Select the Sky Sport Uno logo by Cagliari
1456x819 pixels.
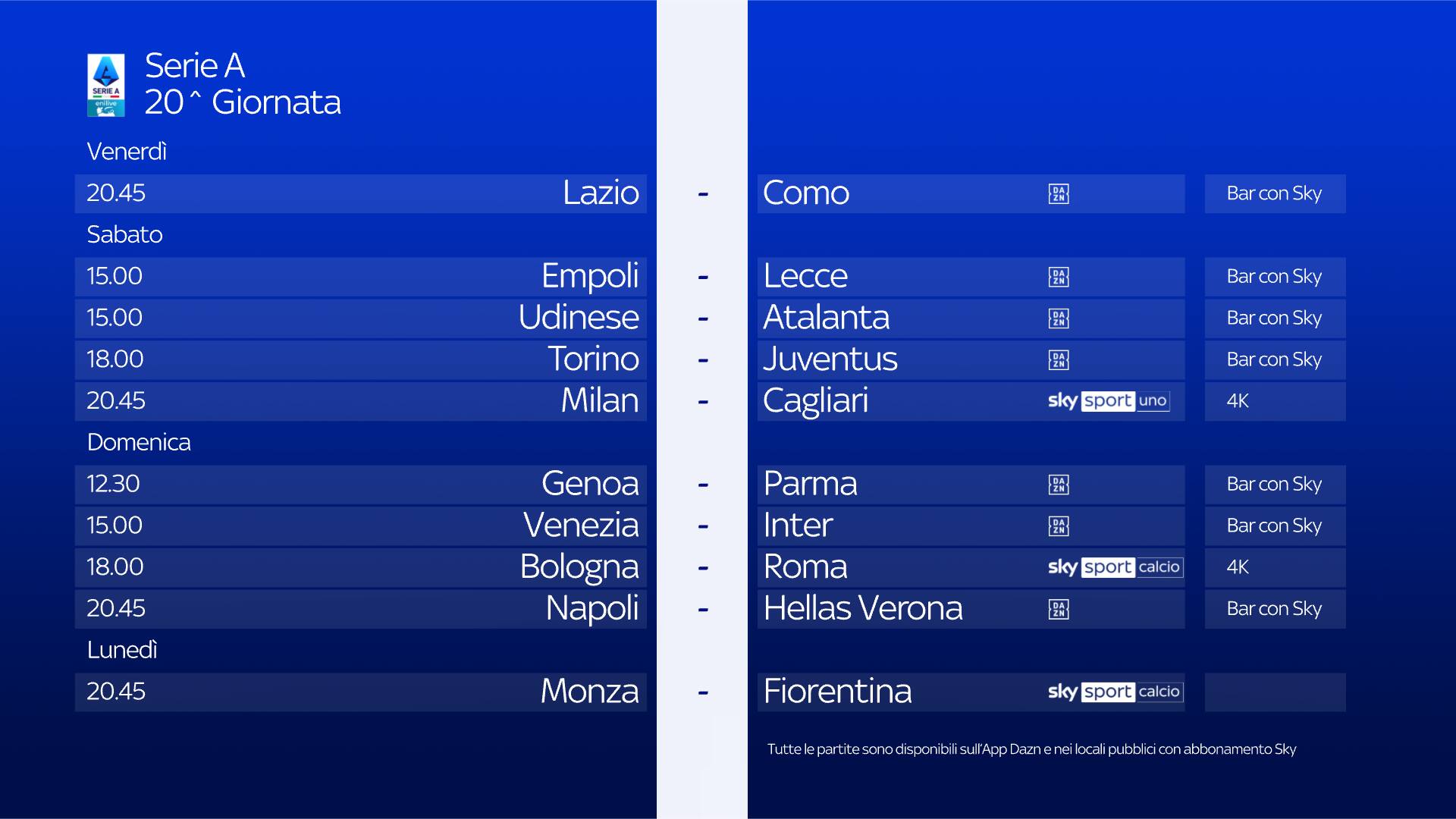(1108, 401)
